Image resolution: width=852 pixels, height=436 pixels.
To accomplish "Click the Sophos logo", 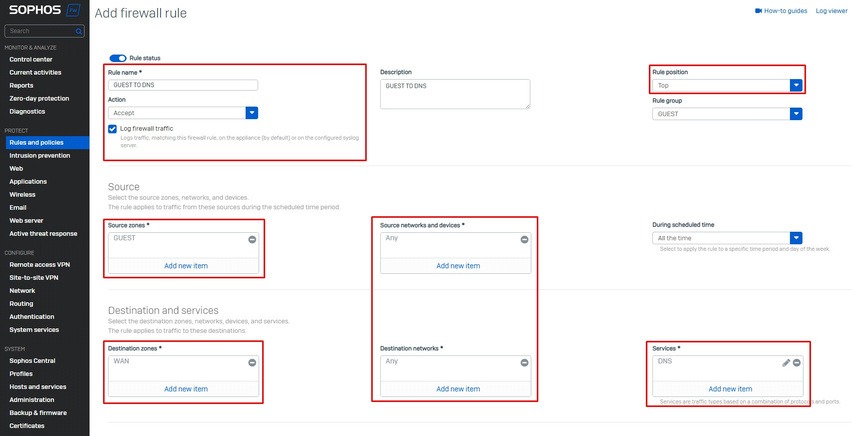I will 44,10.
